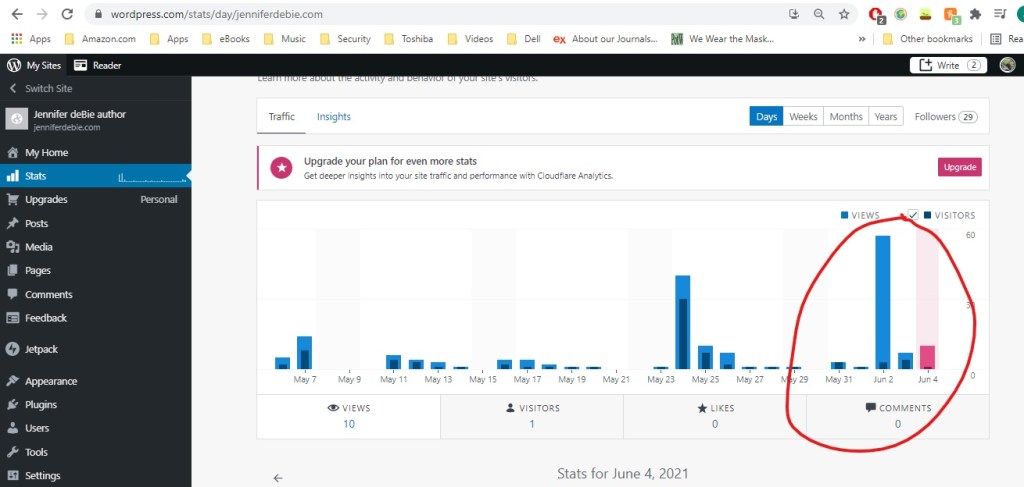Expand Switch Site chevron

pyautogui.click(x=12, y=88)
